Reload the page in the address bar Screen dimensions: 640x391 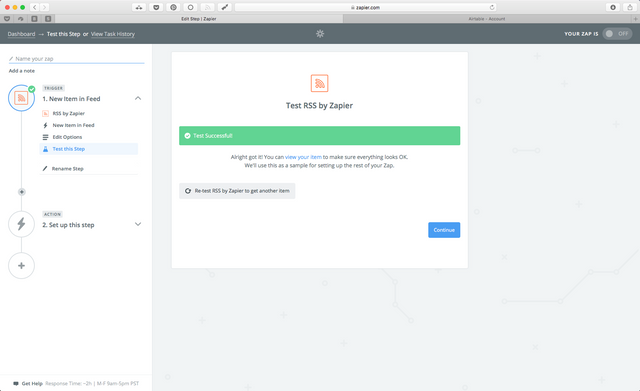(492, 7)
